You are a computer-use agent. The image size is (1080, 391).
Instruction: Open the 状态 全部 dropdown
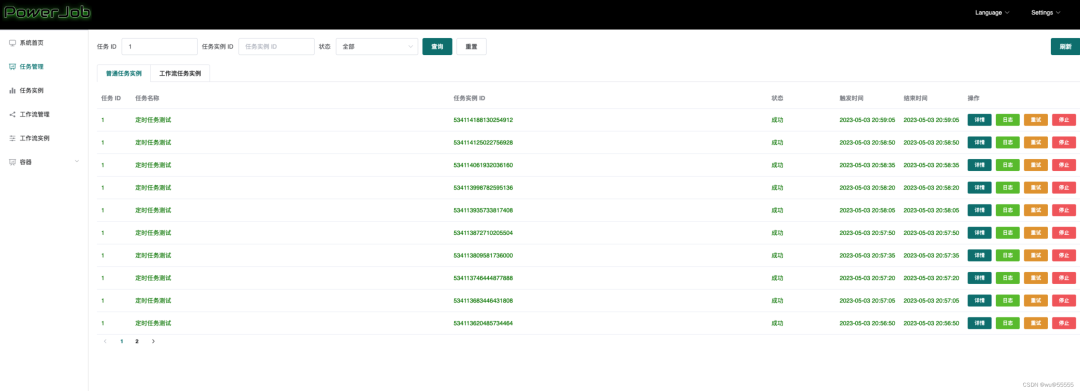pyautogui.click(x=377, y=47)
